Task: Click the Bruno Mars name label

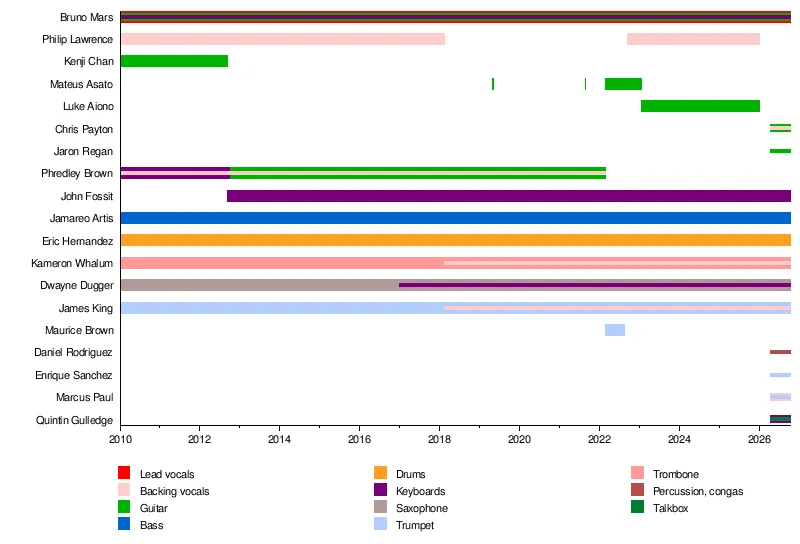Action: 87,17
